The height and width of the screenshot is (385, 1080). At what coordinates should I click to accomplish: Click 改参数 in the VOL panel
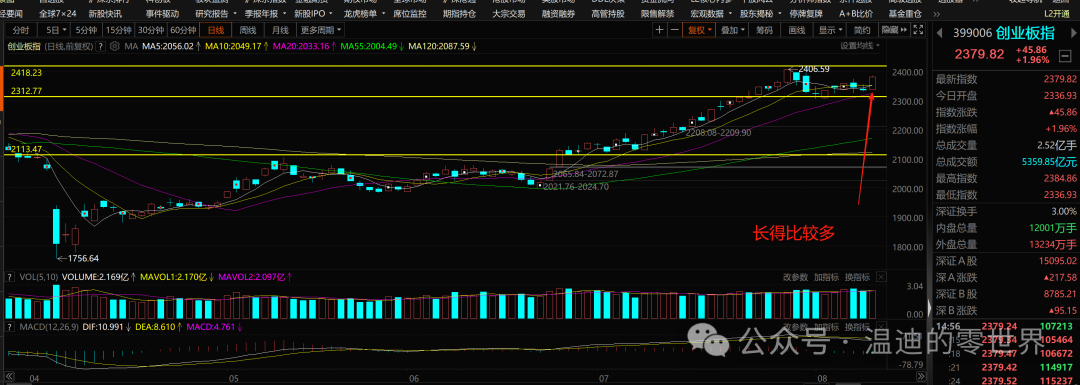tap(795, 278)
